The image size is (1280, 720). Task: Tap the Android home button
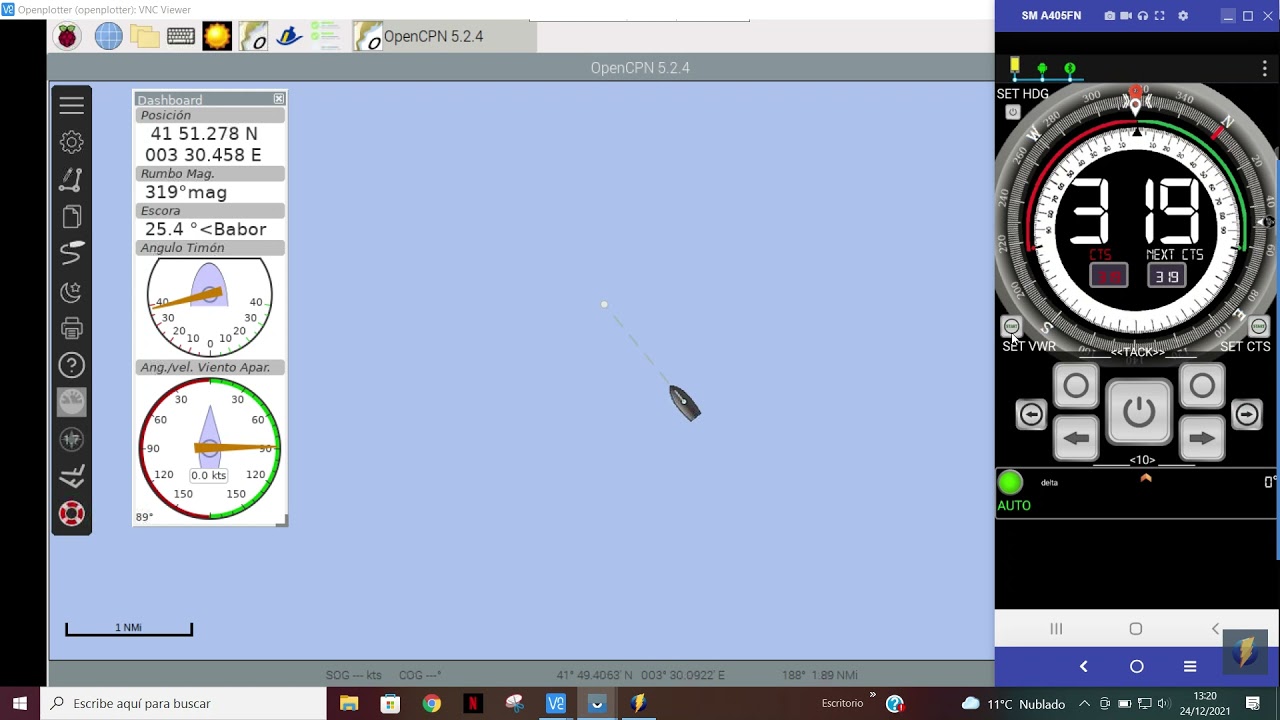click(x=1136, y=629)
